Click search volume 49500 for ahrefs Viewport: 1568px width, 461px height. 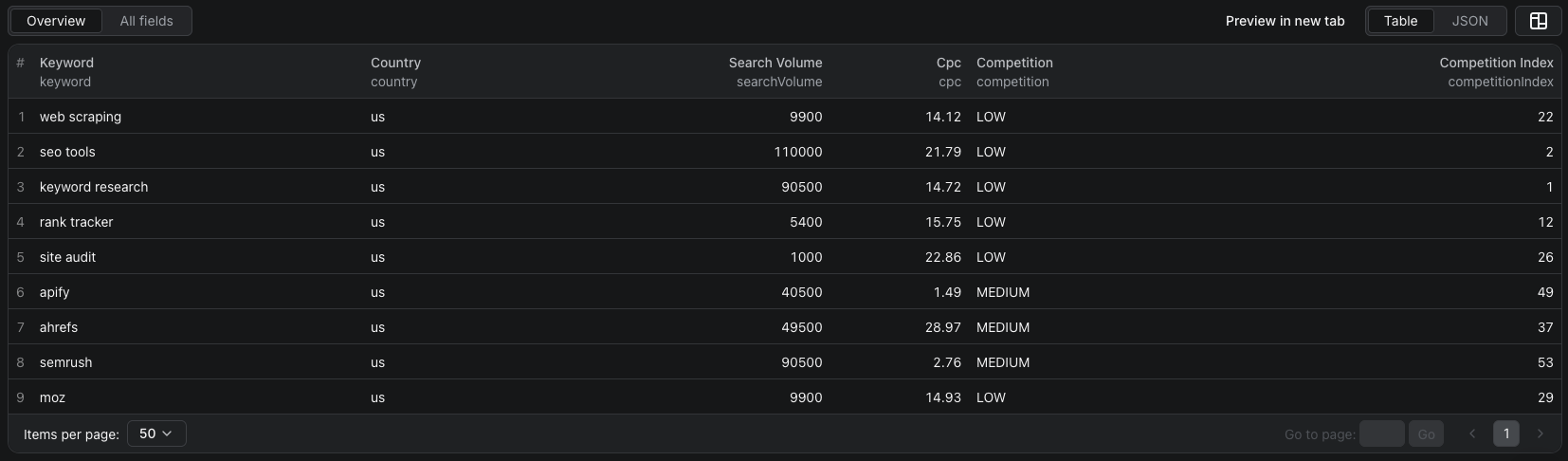point(802,327)
